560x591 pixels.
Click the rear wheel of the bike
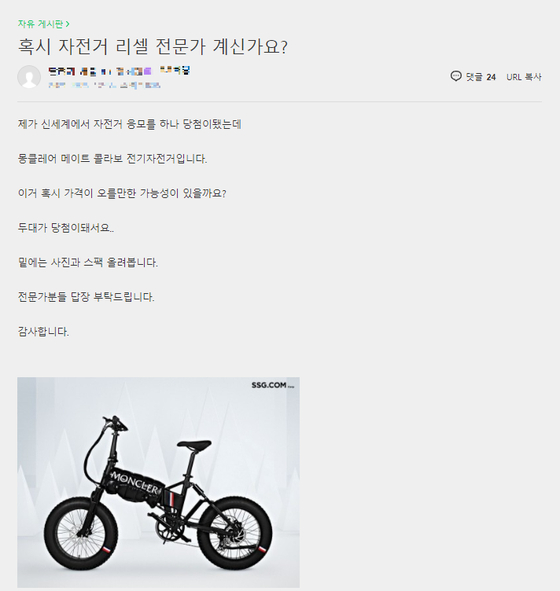[x=234, y=533]
